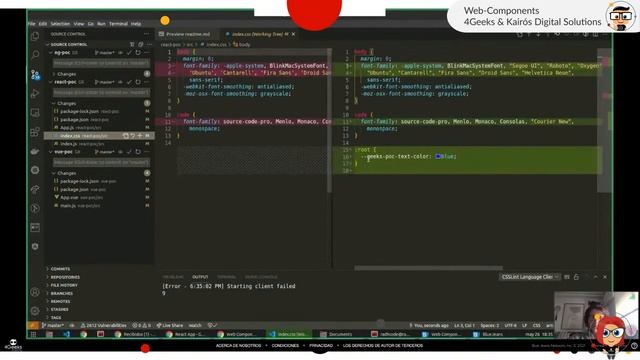This screenshot has height=360, width=640.
Task: Open the Selection menu
Action: coord(60,24)
